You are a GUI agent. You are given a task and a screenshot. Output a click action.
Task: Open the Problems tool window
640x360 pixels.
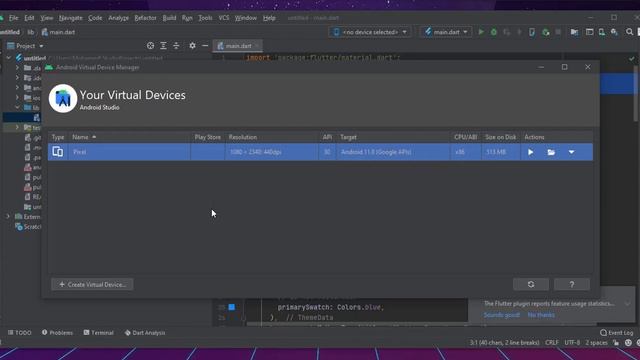[x=57, y=333]
